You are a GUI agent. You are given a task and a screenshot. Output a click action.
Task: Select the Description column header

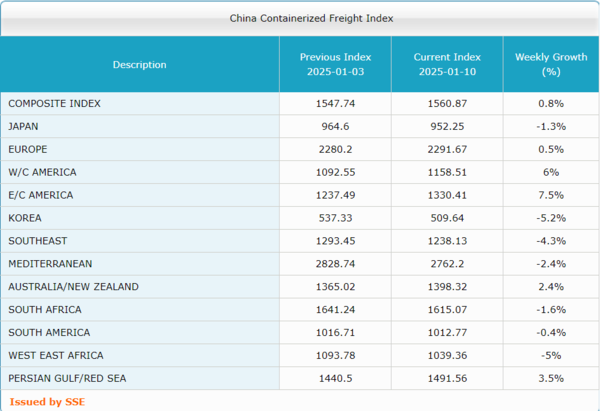[139, 65]
